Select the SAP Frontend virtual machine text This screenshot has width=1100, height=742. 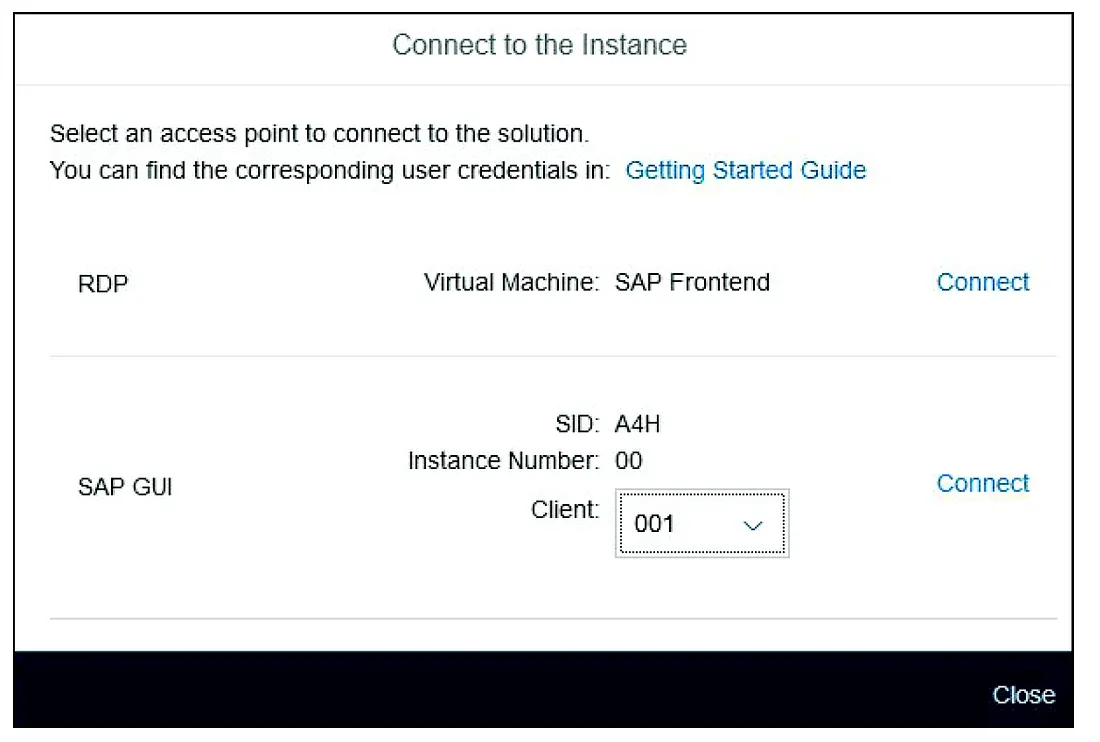click(x=692, y=282)
